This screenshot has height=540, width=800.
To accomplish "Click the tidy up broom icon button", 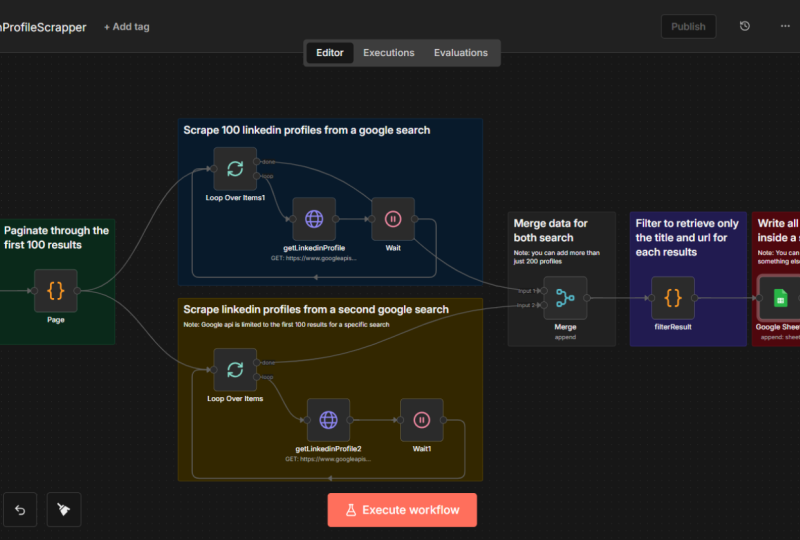I will [64, 509].
